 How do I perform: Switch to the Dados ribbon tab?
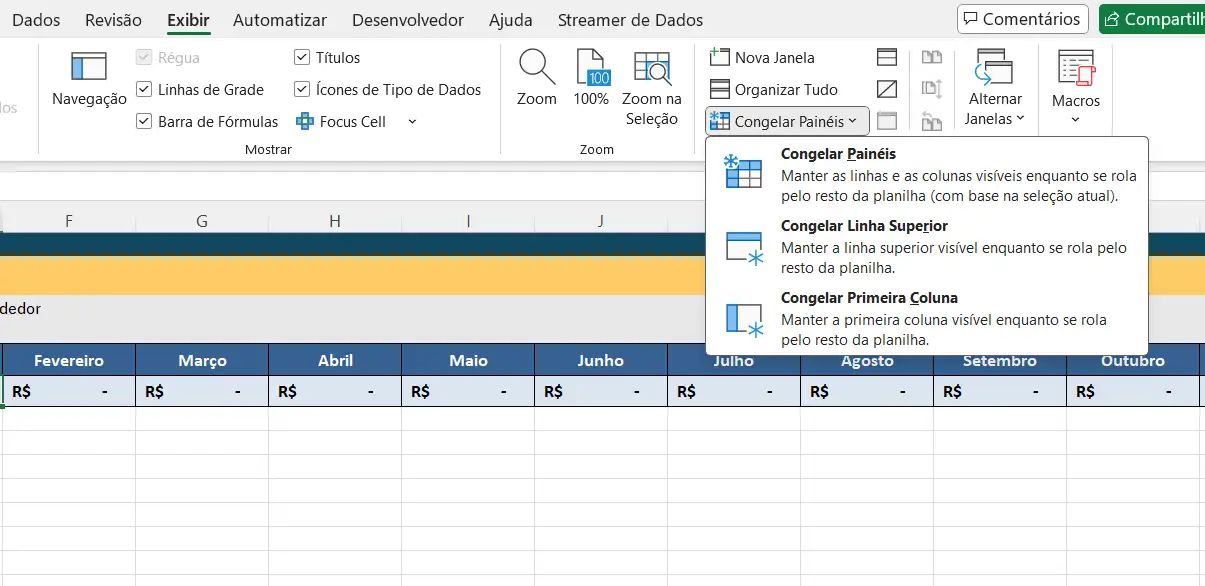click(36, 19)
